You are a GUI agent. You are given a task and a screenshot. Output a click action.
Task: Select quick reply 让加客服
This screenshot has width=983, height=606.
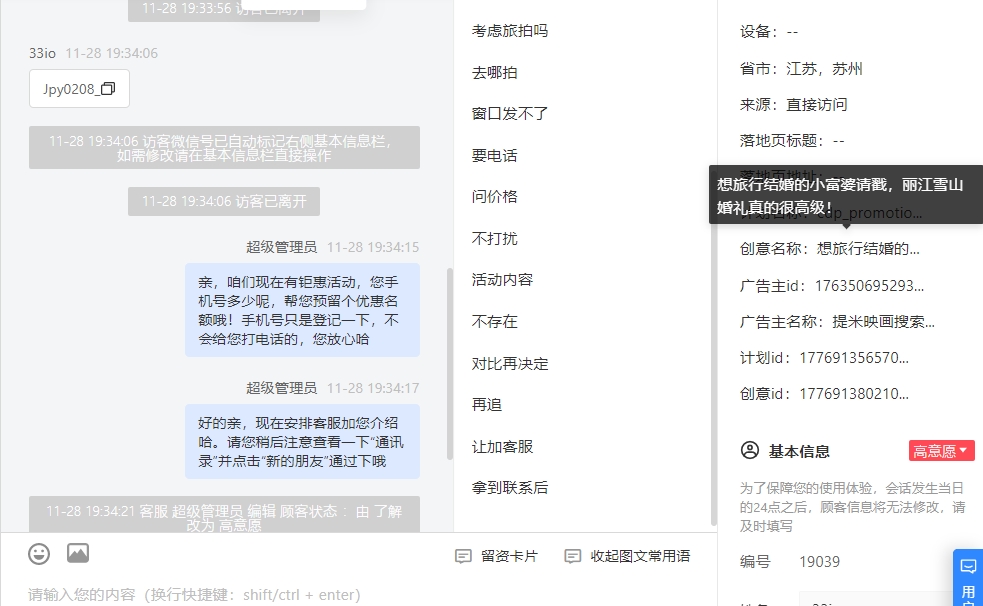(x=502, y=447)
